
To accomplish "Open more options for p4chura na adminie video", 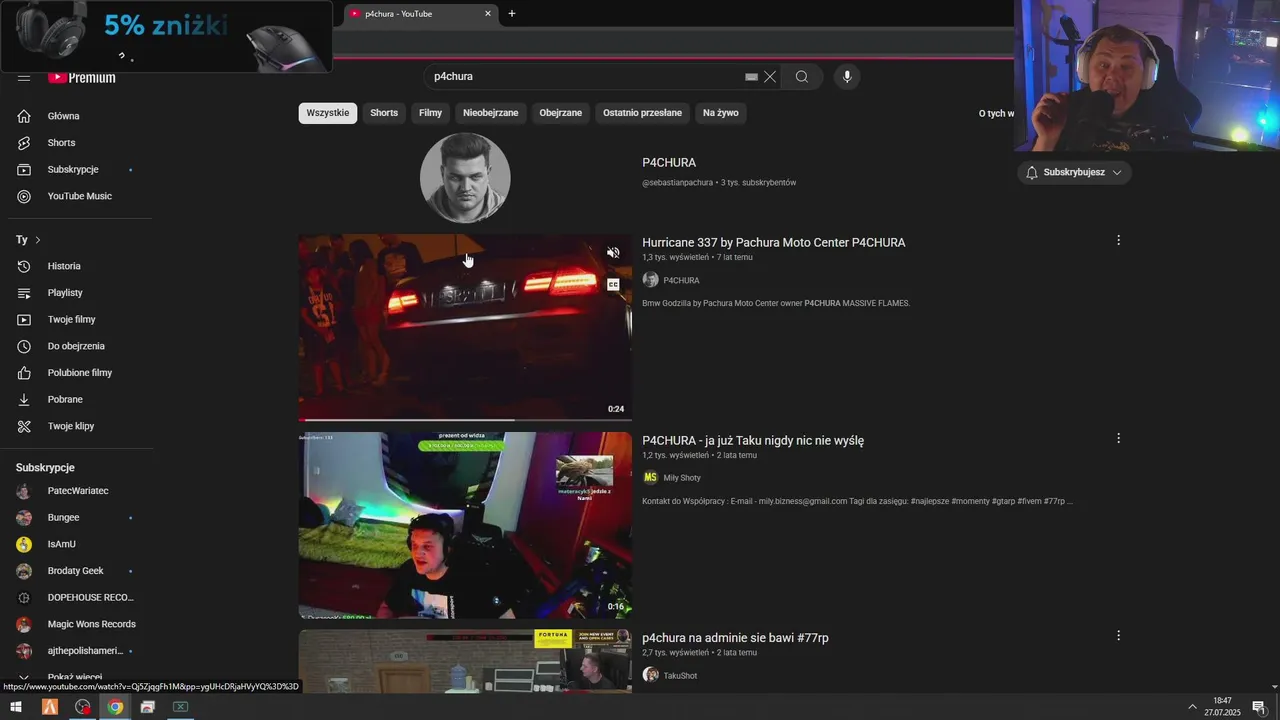I will pyautogui.click(x=1118, y=635).
